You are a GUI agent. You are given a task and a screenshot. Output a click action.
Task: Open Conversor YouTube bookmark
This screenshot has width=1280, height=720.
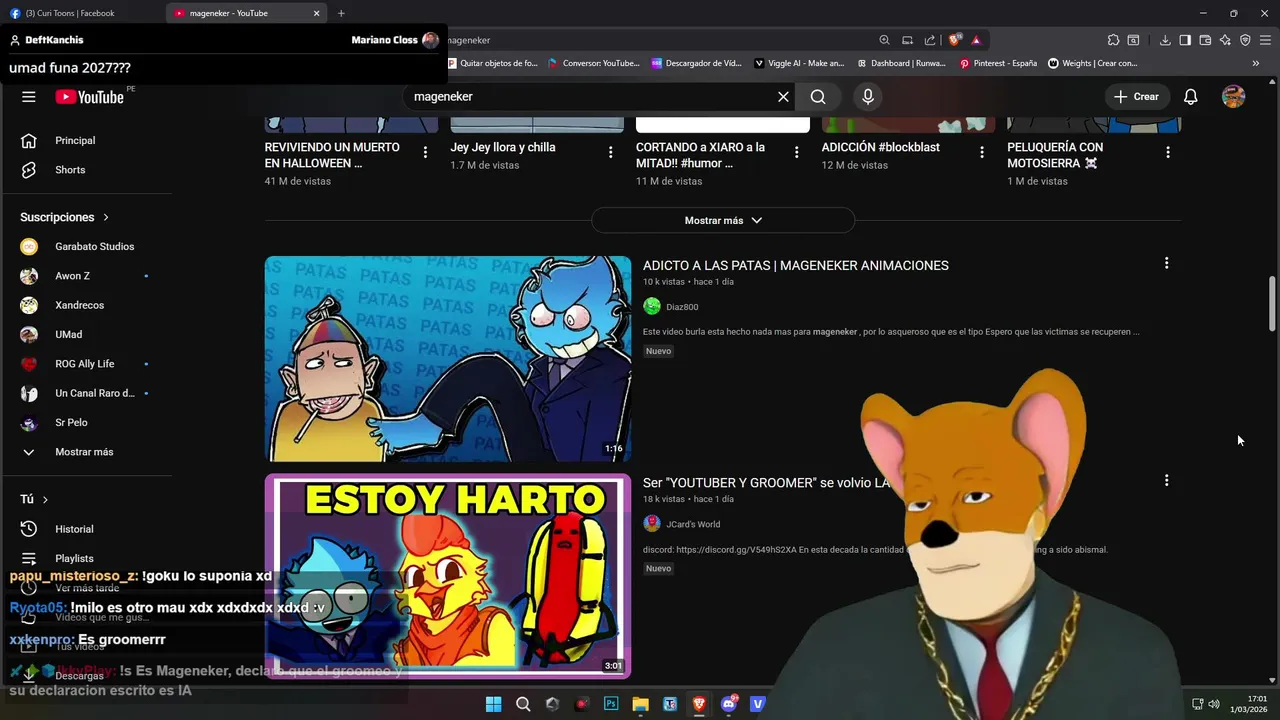(594, 63)
